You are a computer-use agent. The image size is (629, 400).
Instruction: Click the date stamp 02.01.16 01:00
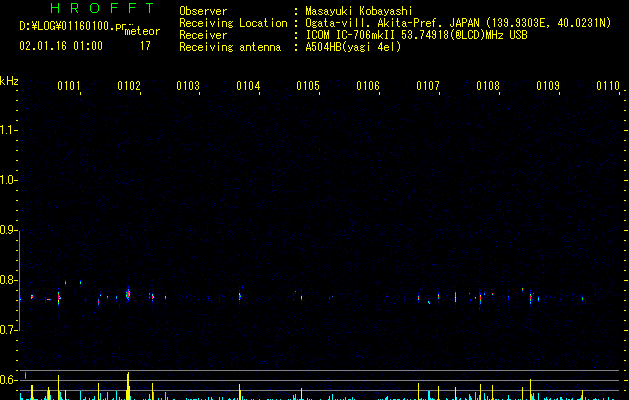[x=61, y=46]
